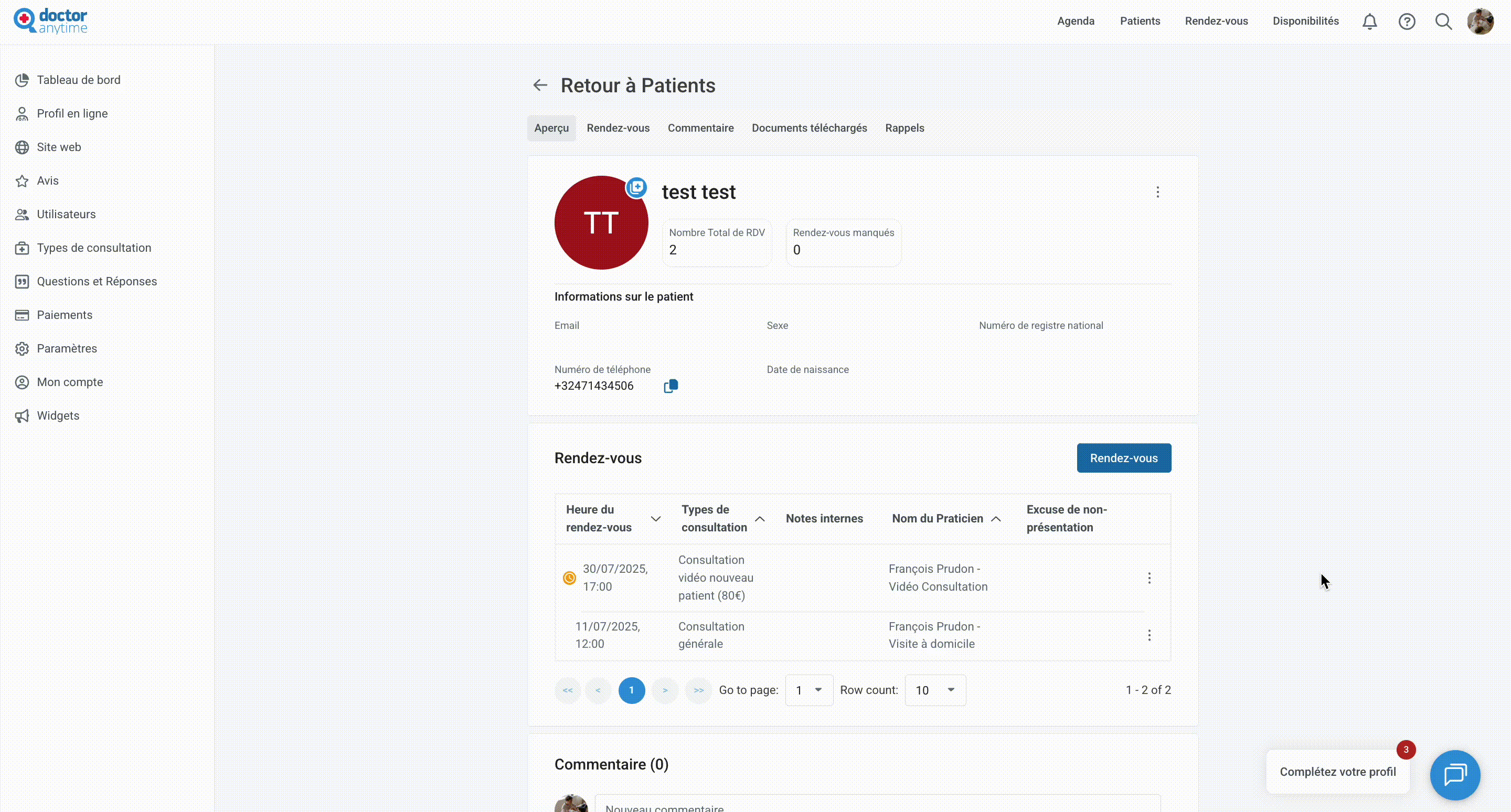Image resolution: width=1511 pixels, height=812 pixels.
Task: Switch to the Rappels tab
Action: (x=904, y=128)
